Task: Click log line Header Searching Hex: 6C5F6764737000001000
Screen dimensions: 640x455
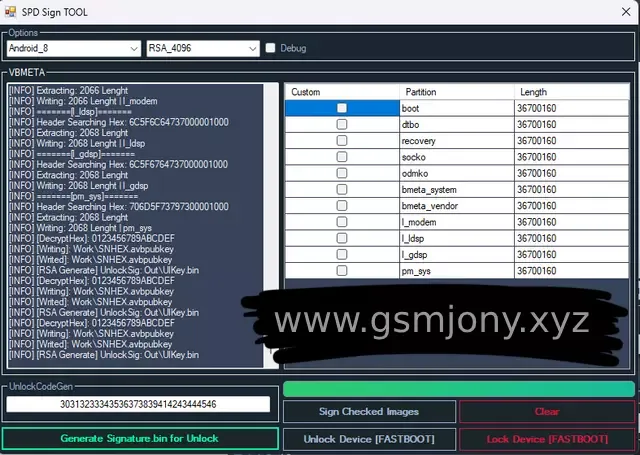Action: point(118,164)
